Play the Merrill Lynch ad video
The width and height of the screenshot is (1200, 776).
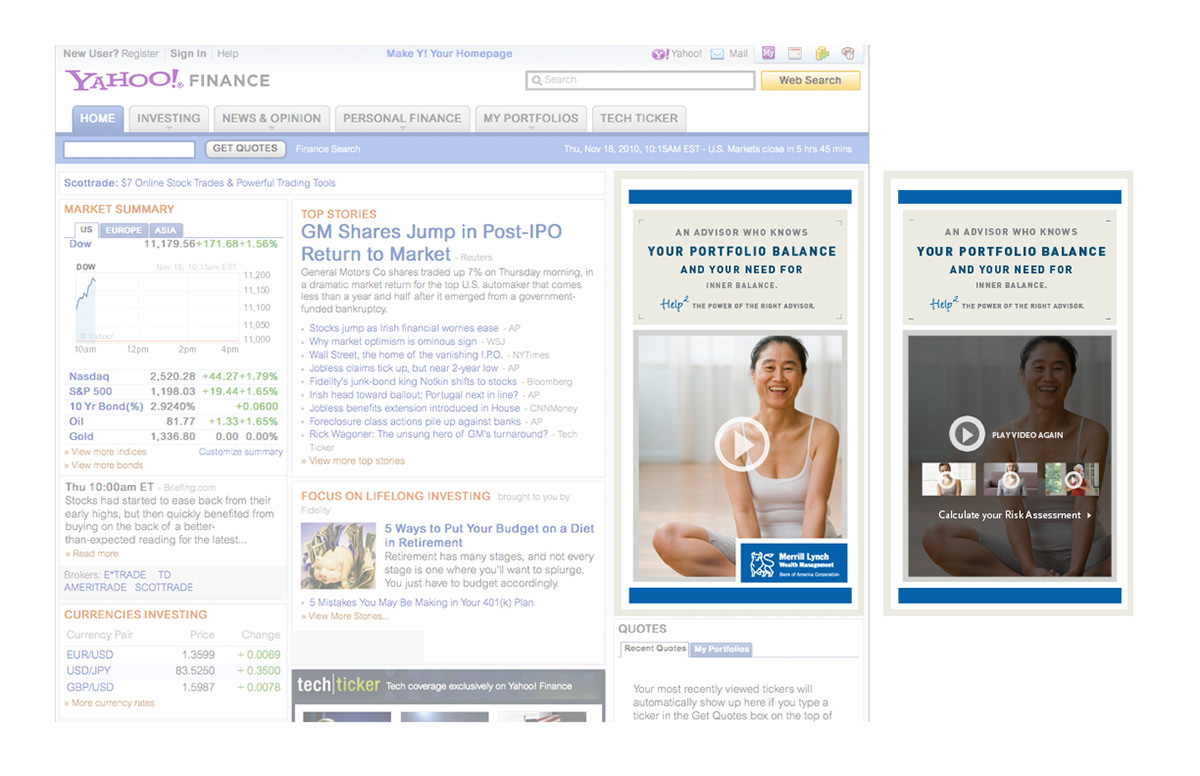click(741, 444)
